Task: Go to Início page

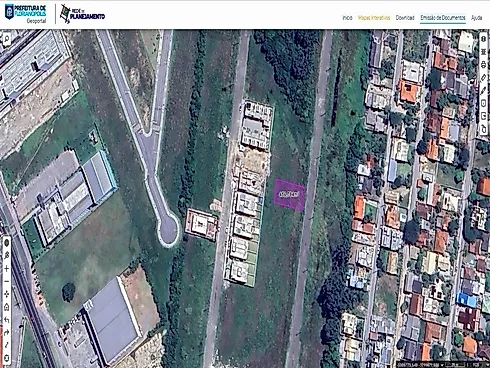Action: (x=347, y=18)
